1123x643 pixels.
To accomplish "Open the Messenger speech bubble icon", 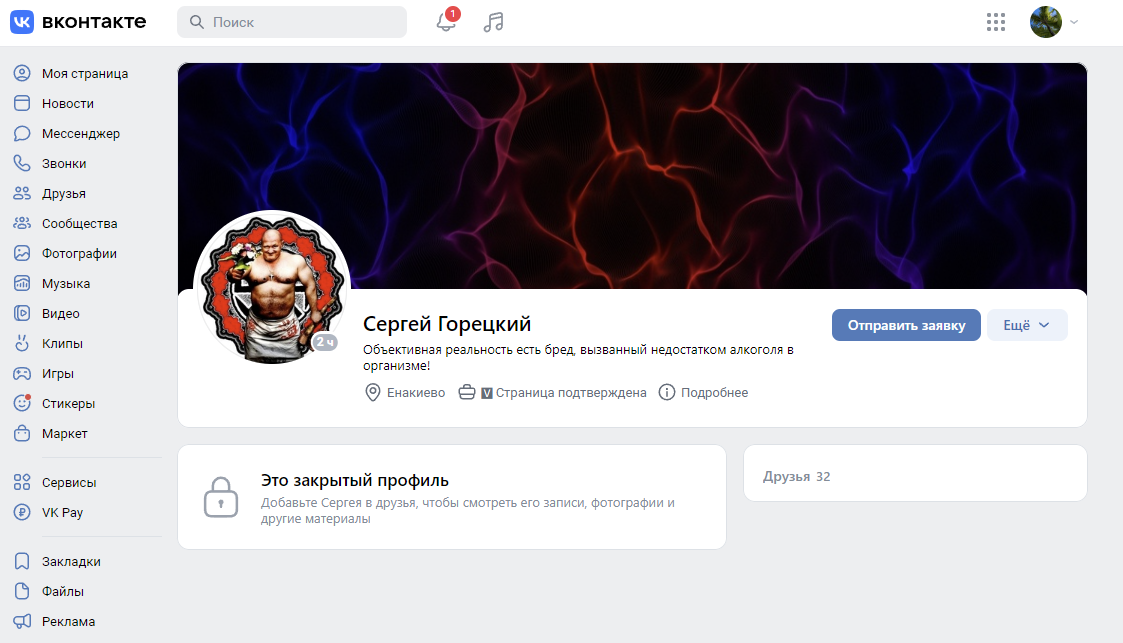I will pos(22,133).
